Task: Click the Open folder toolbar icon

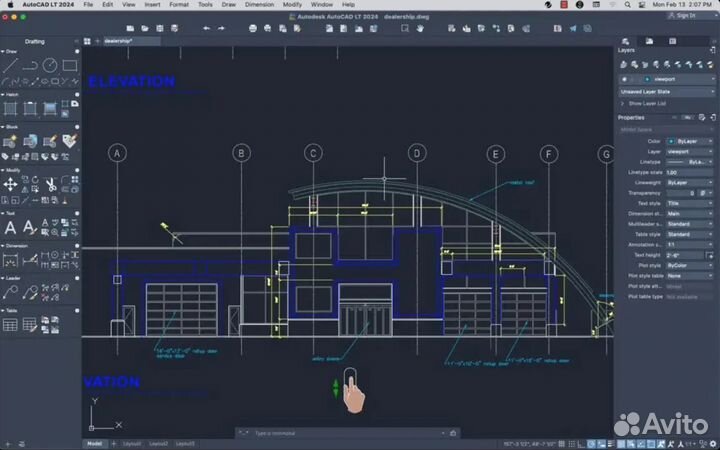Action: point(145,28)
